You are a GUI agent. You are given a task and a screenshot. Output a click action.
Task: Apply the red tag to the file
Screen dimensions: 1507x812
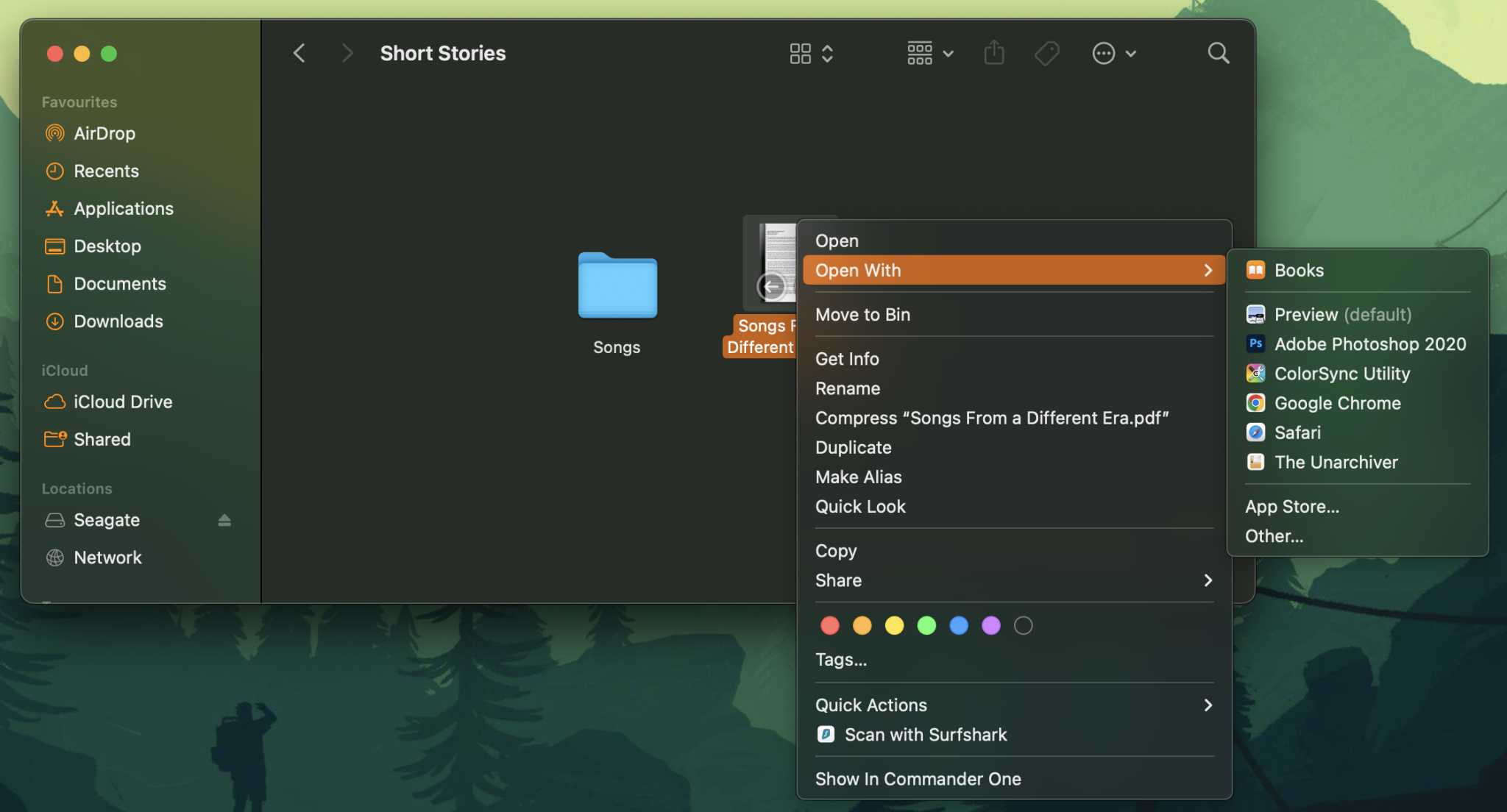coord(829,625)
